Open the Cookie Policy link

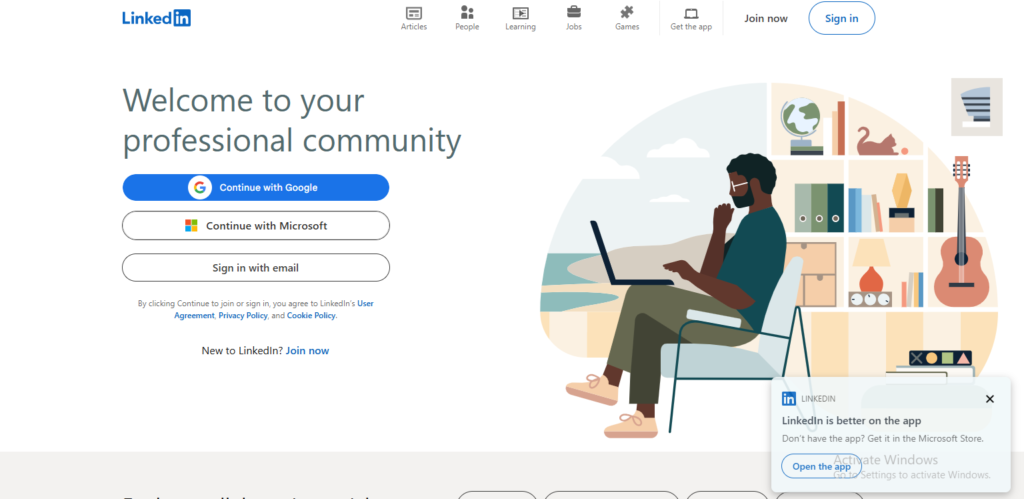[x=311, y=315]
